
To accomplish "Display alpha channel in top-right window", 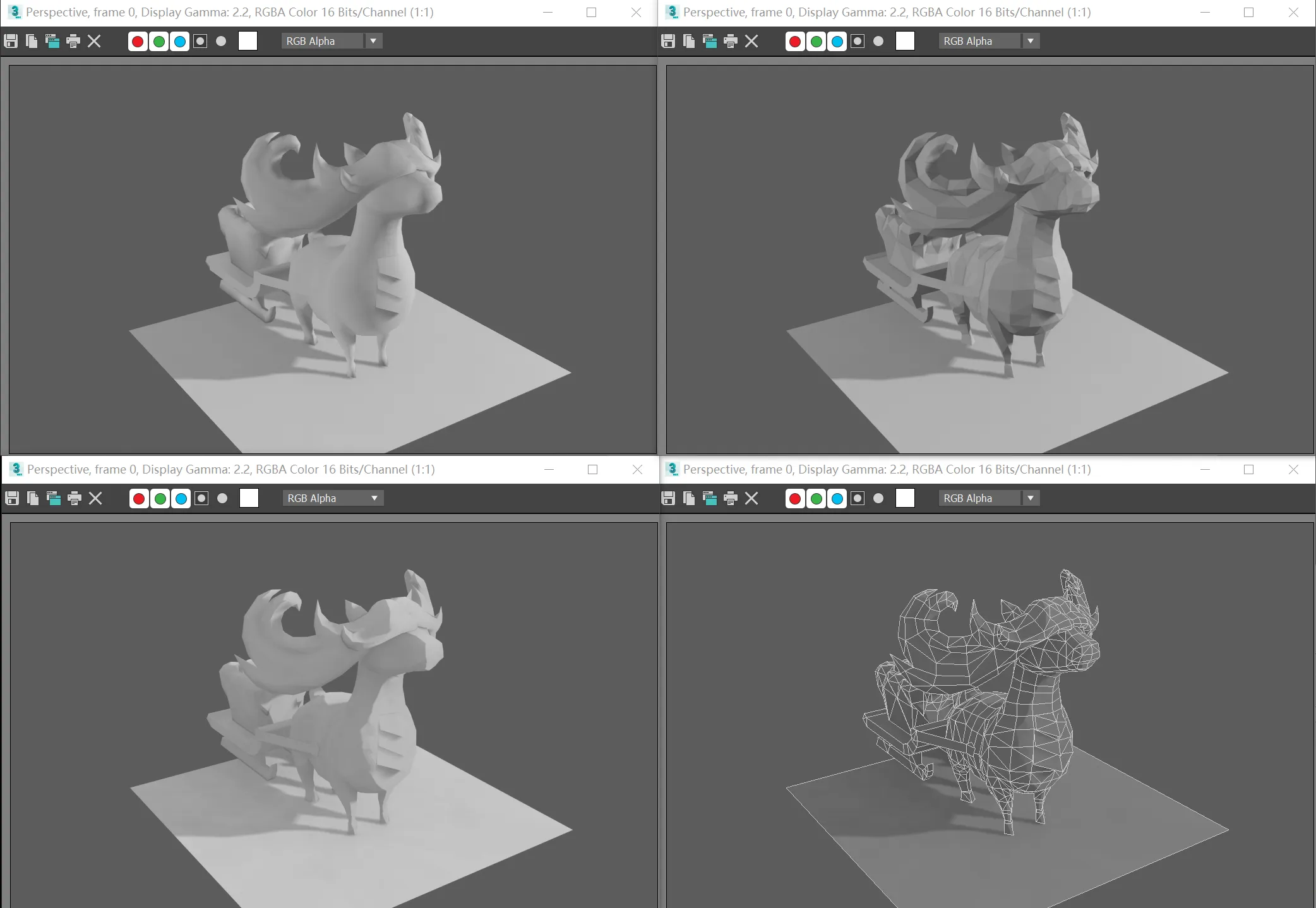I will pyautogui.click(x=858, y=41).
